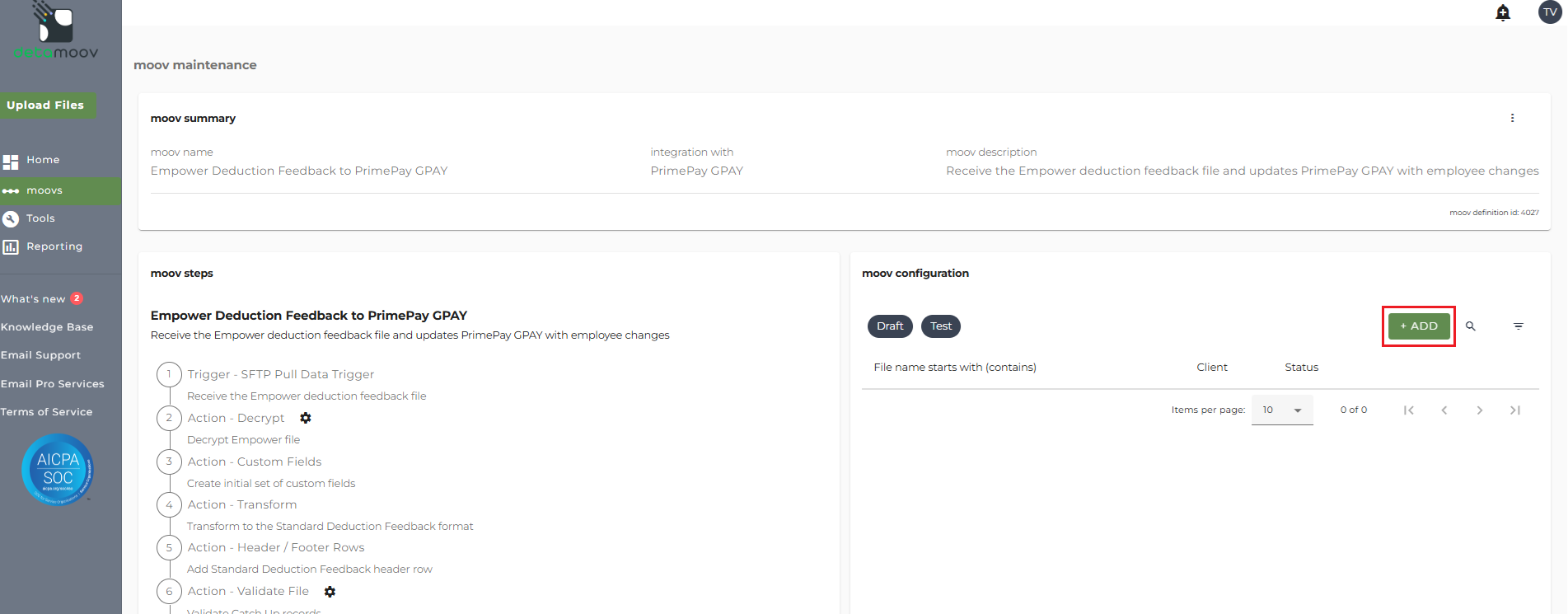Select step 1 circle marker

[x=169, y=374]
